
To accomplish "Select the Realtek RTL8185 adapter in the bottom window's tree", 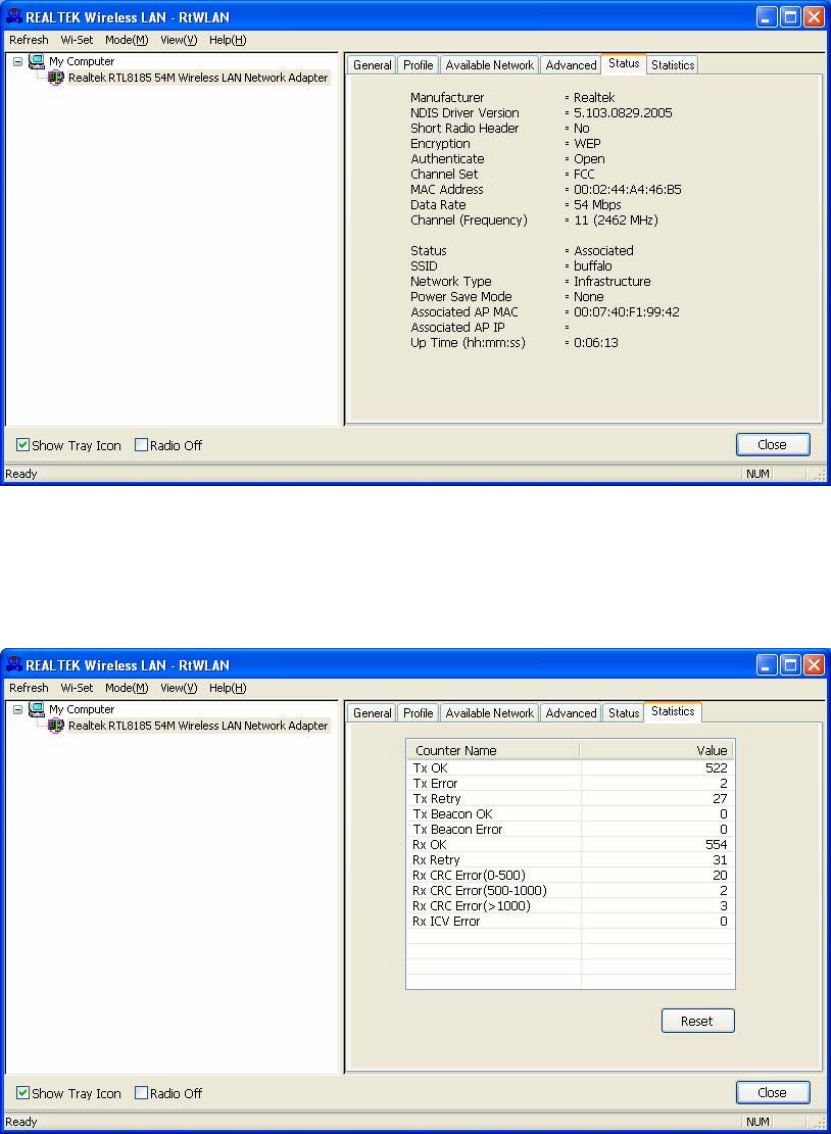I will click(197, 725).
